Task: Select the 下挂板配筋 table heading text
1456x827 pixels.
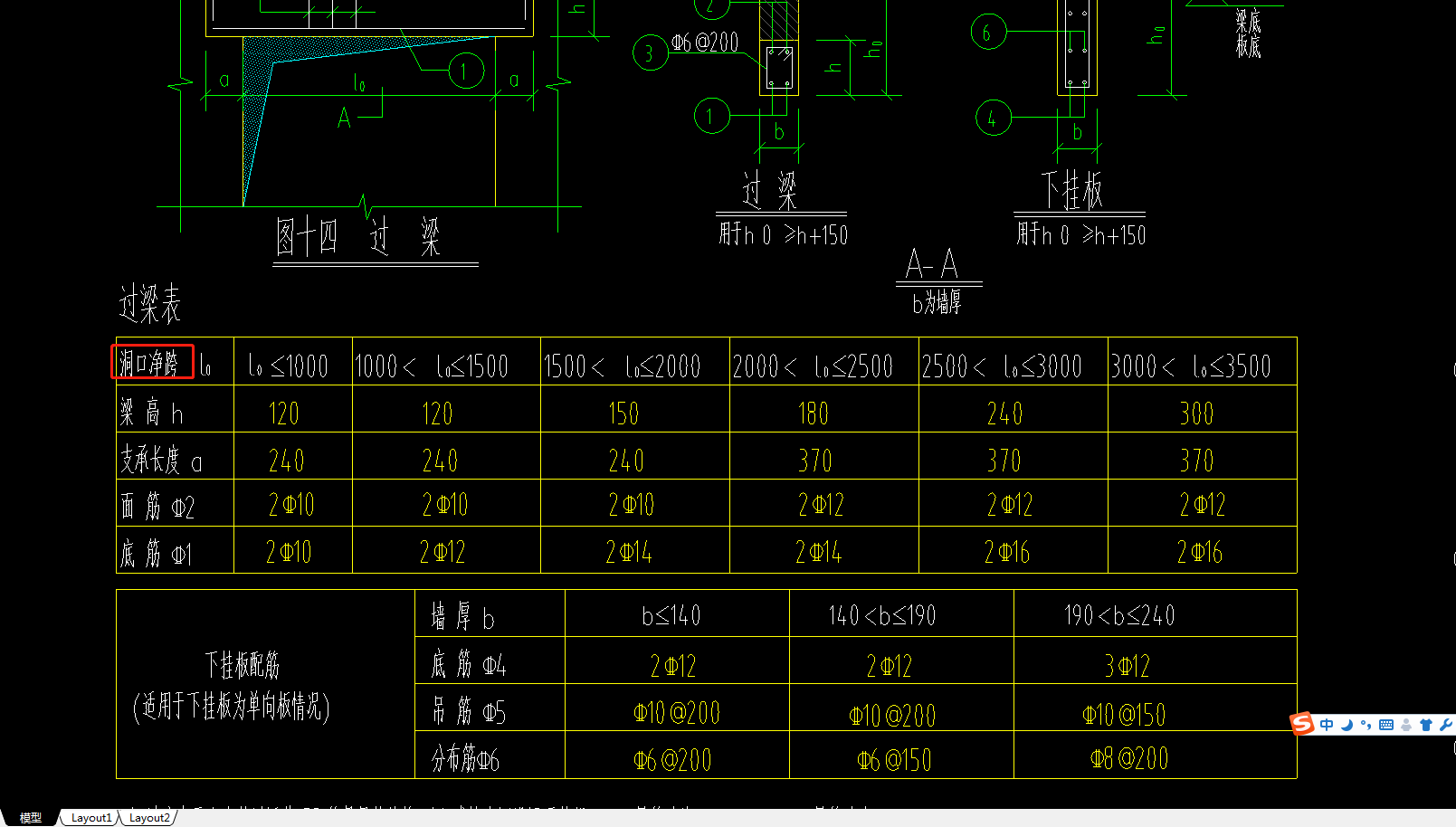Action: 242,666
